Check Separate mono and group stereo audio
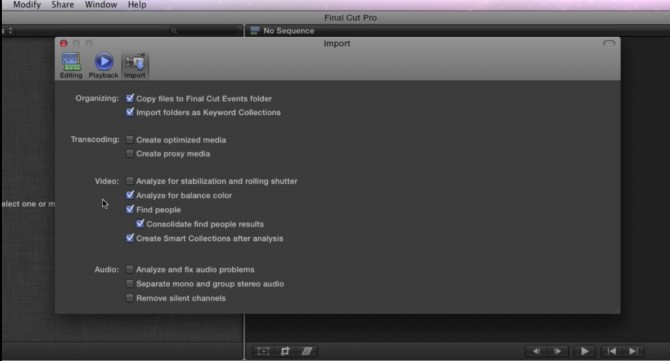670x361 pixels. coord(129,284)
